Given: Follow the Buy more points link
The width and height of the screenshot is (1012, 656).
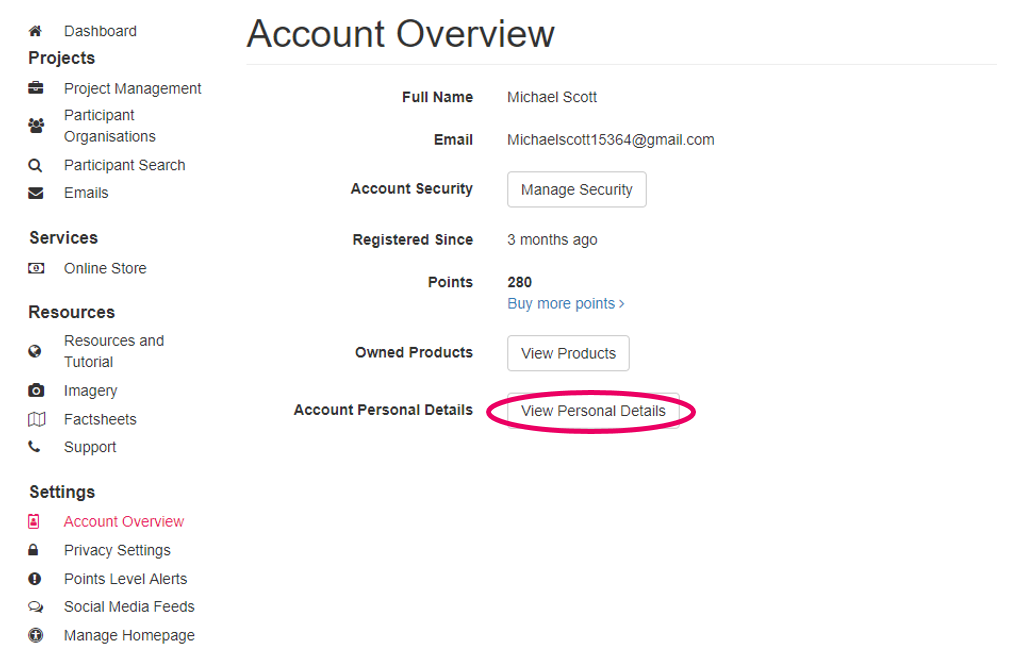Looking at the screenshot, I should click(566, 303).
